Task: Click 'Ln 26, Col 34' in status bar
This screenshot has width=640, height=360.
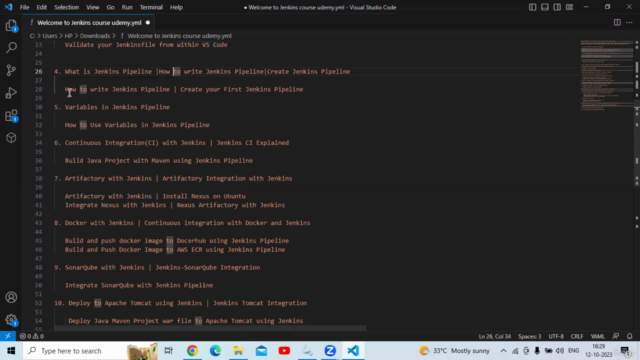Action: (494, 336)
